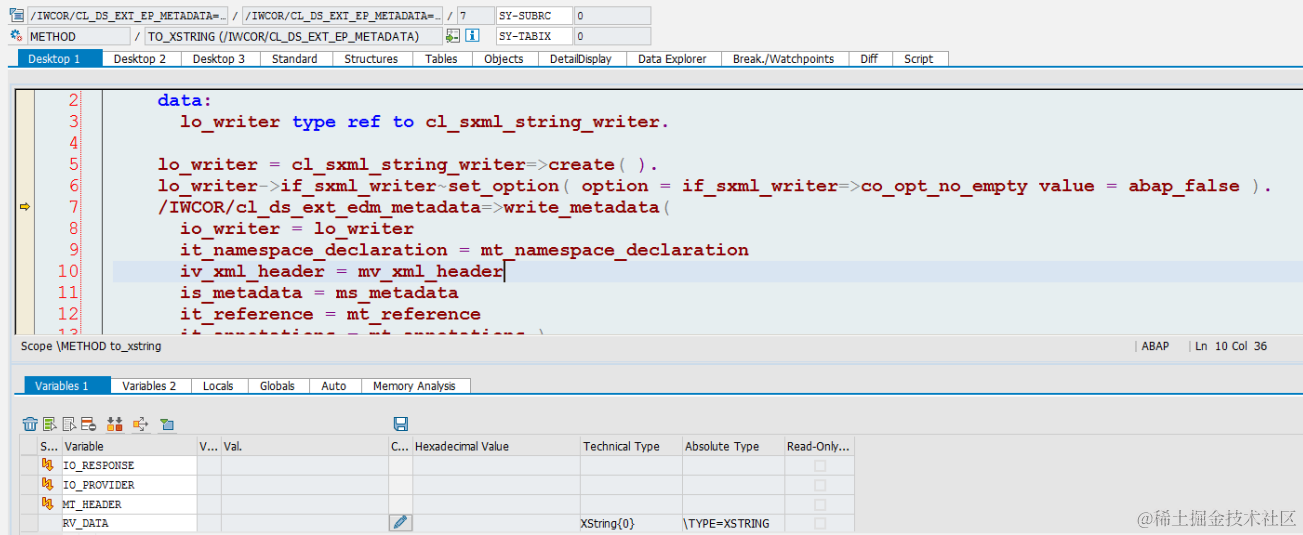Click line number 8 in editor gutter
This screenshot has width=1303, height=535.
pos(74,228)
